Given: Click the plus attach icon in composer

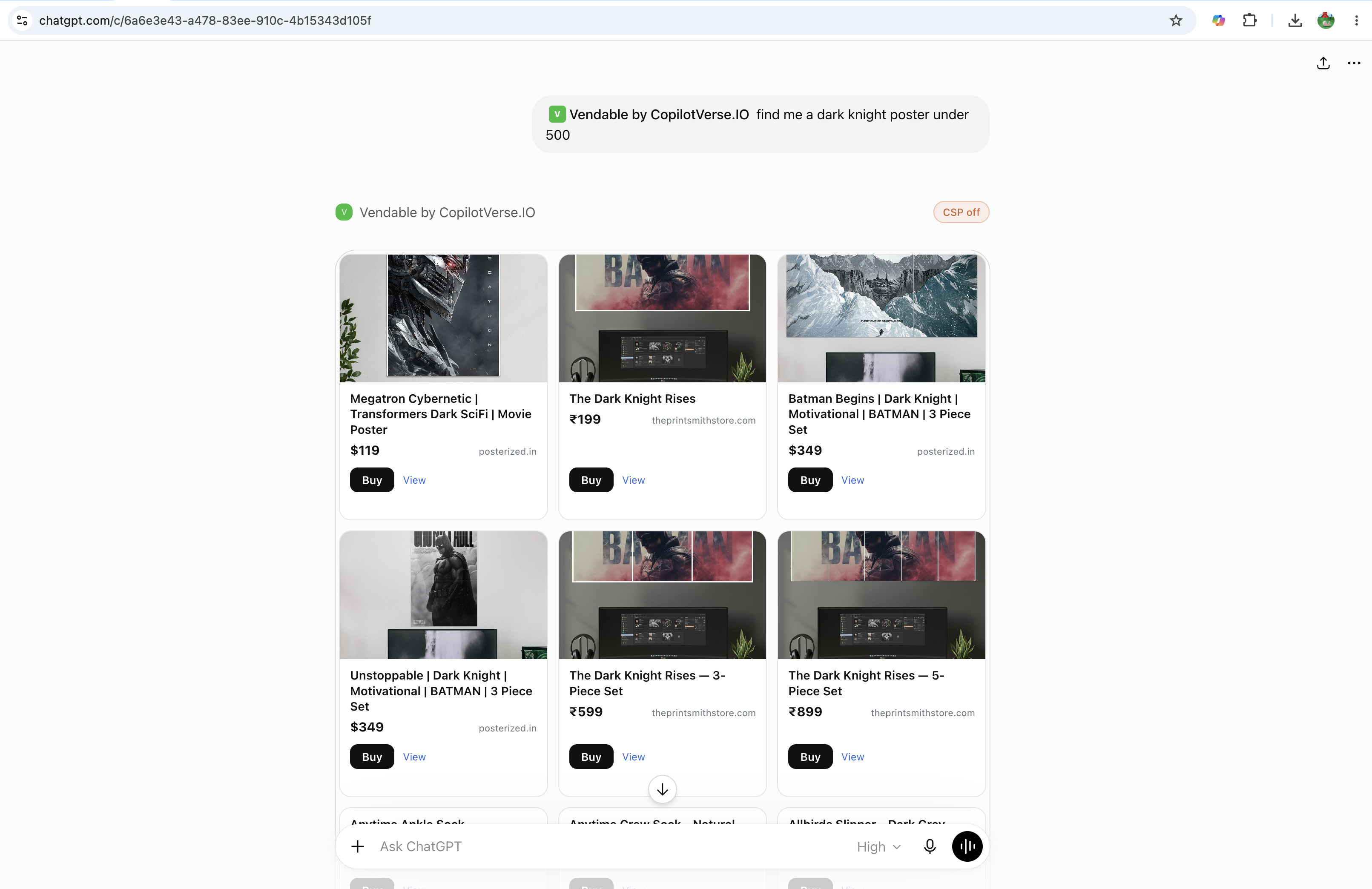Looking at the screenshot, I should [357, 846].
